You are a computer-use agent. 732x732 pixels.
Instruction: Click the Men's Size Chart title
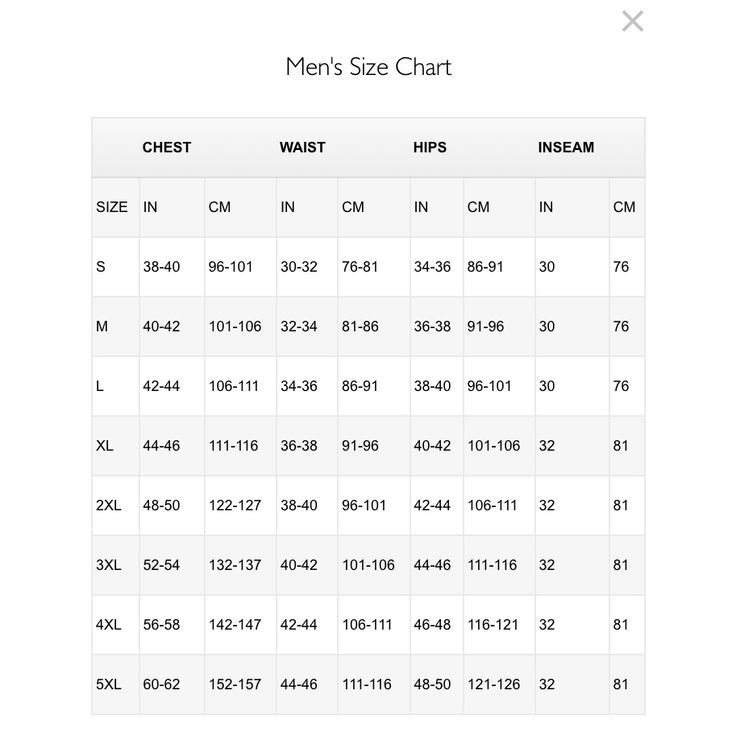tap(368, 67)
